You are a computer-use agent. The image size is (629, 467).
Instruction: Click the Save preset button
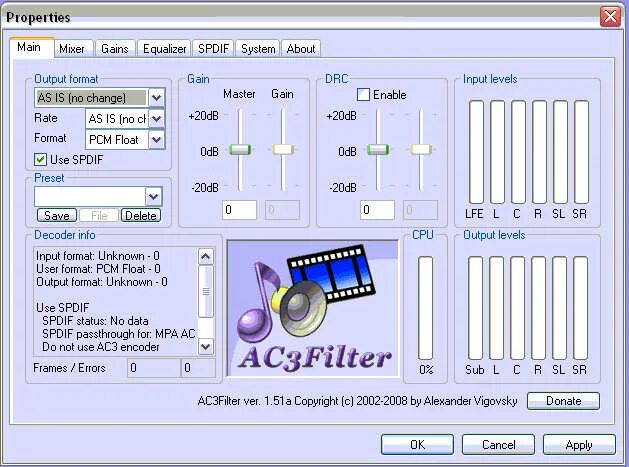(x=57, y=215)
